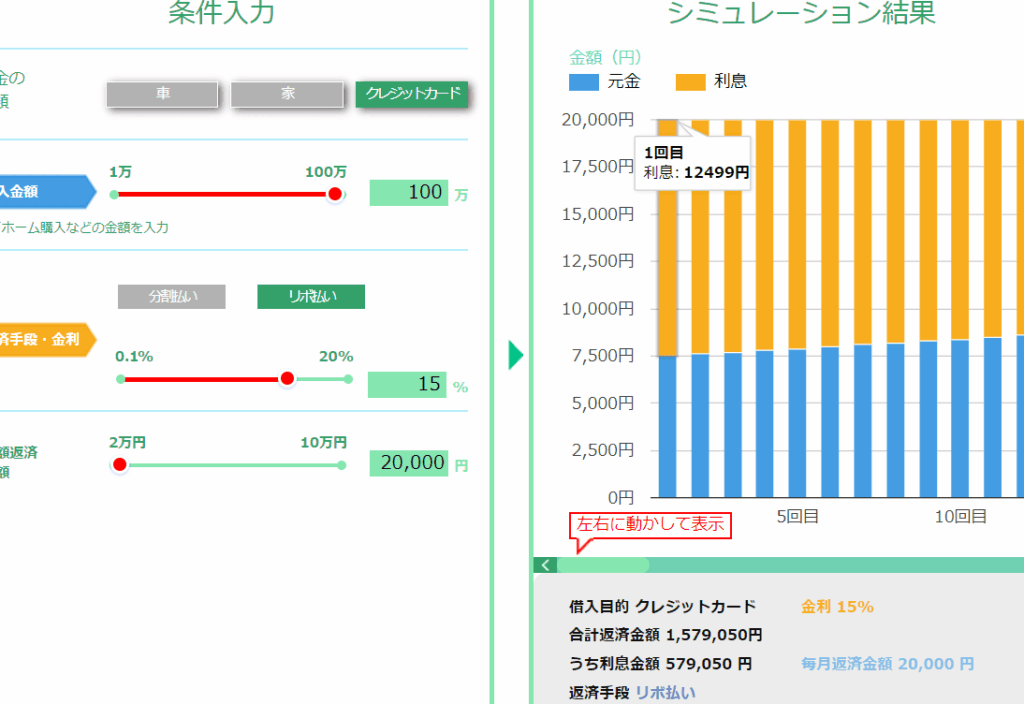The width and height of the screenshot is (1024, 704).
Task: Select the クレジットカード purpose button
Action: 412,94
